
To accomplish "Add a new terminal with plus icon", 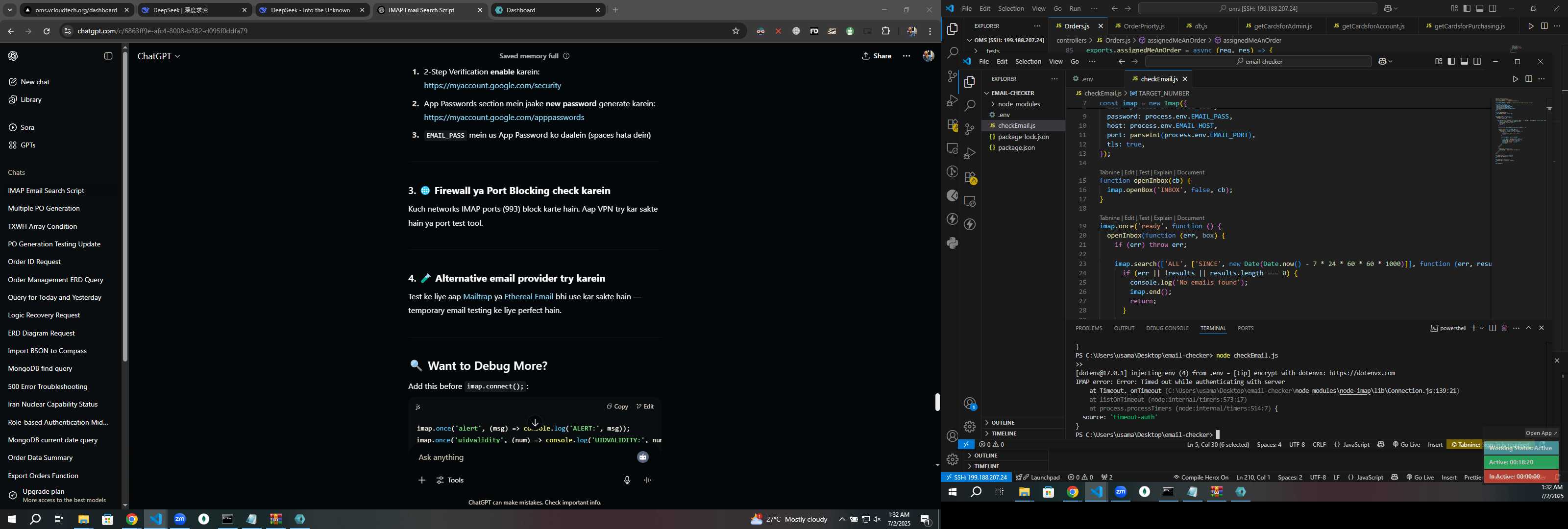I will coord(1473,328).
